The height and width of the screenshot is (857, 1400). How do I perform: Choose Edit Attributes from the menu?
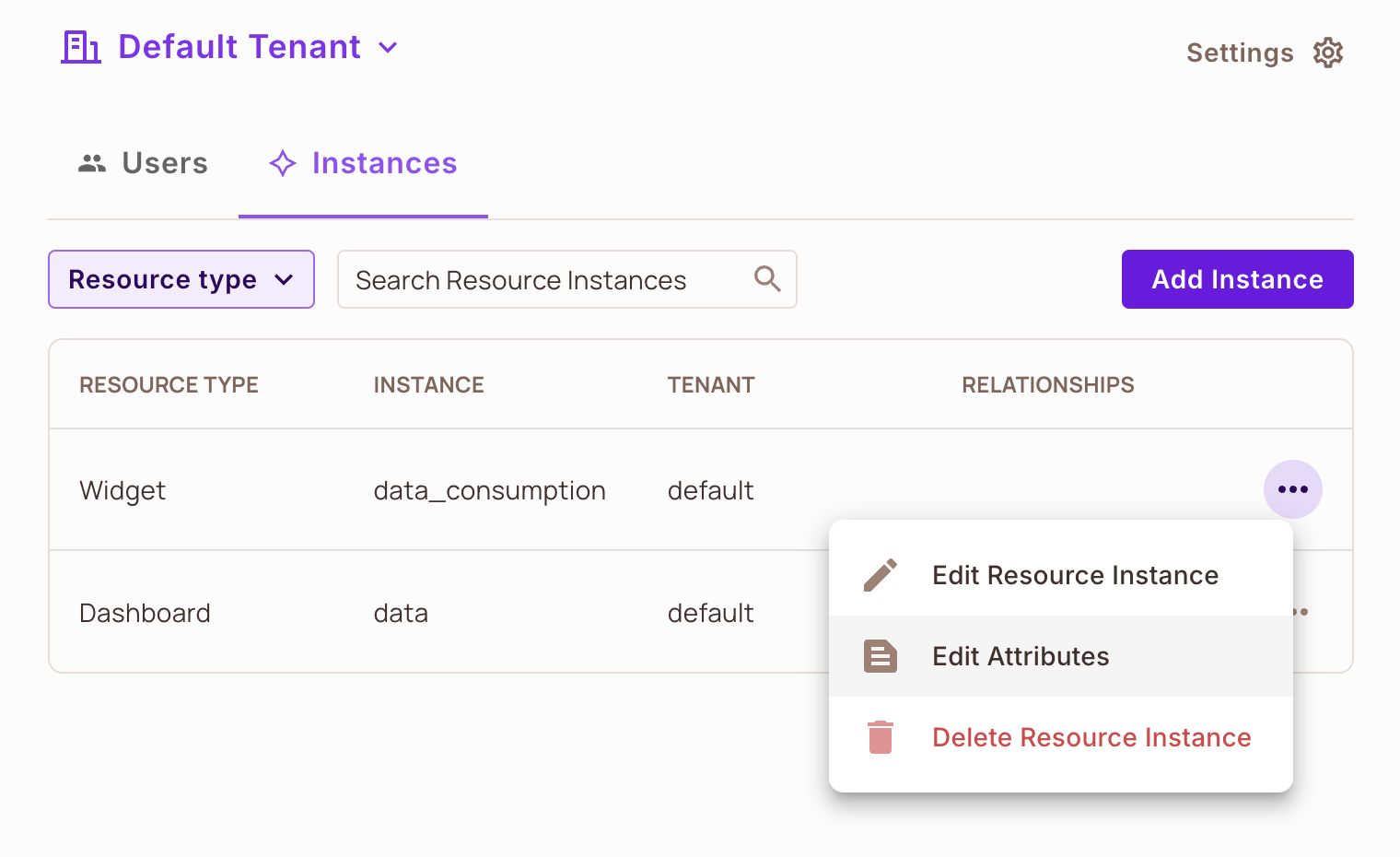[1021, 656]
